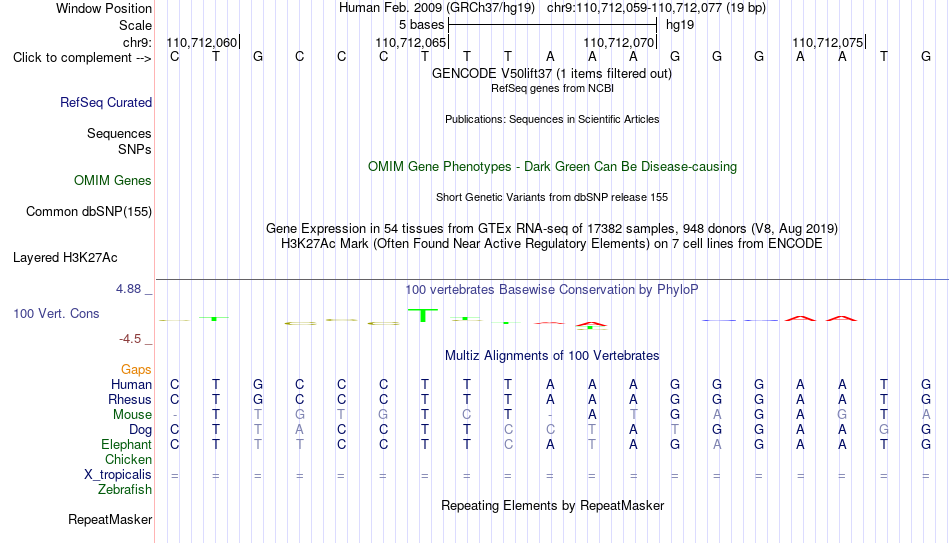Image resolution: width=950 pixels, height=543 pixels.
Task: Click the hg19 label beside scale bar
Action: [680, 25]
